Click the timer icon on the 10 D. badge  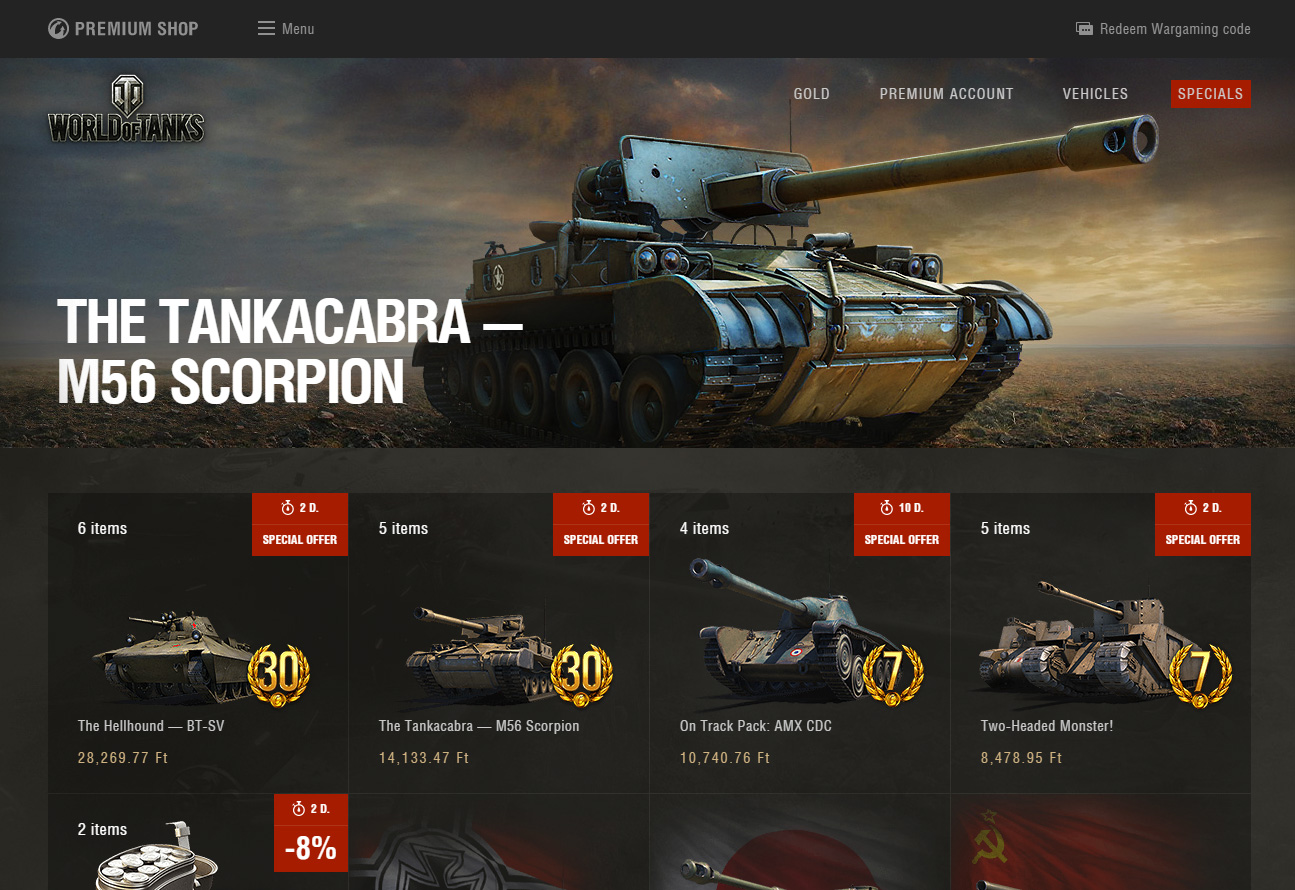click(x=886, y=508)
